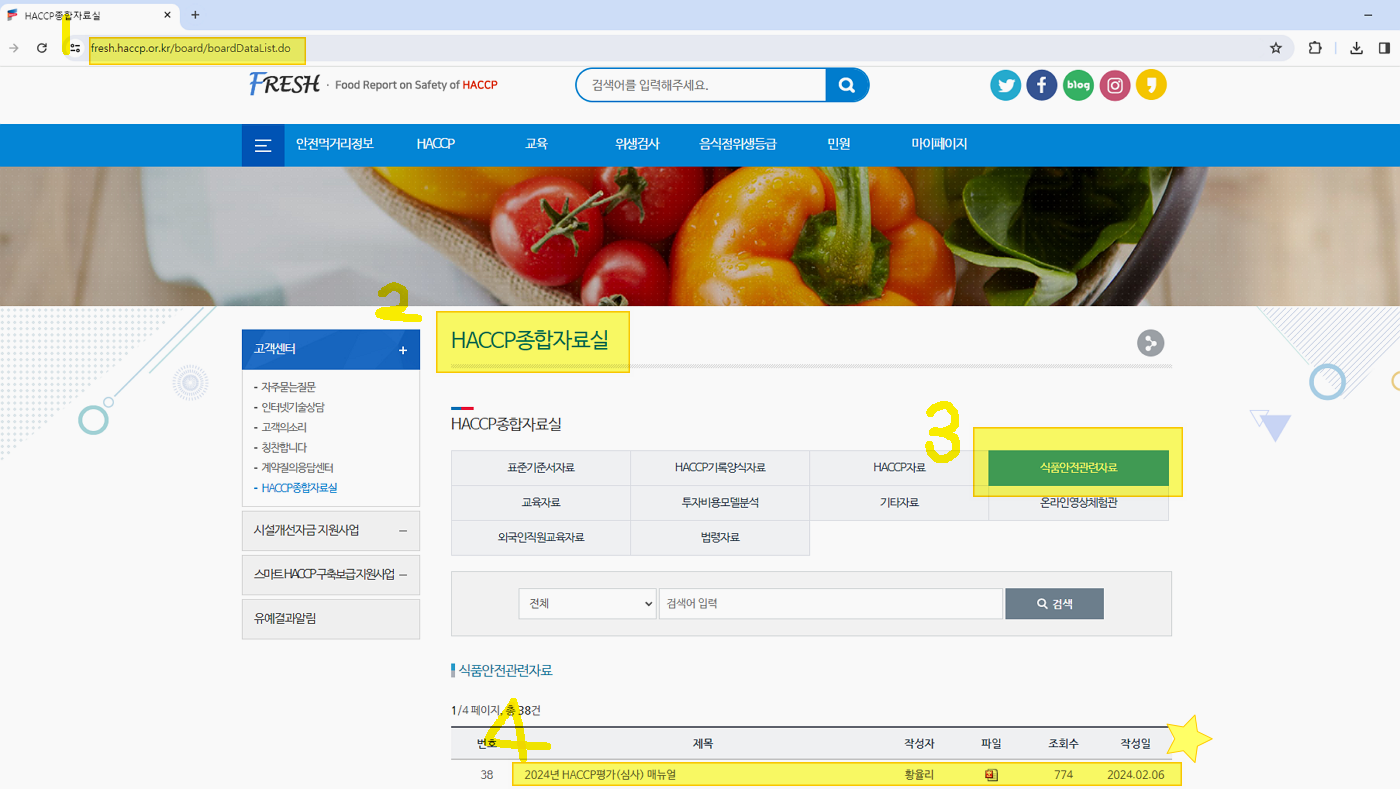Click the author 황율리 cell
The width and height of the screenshot is (1400, 789).
919,774
